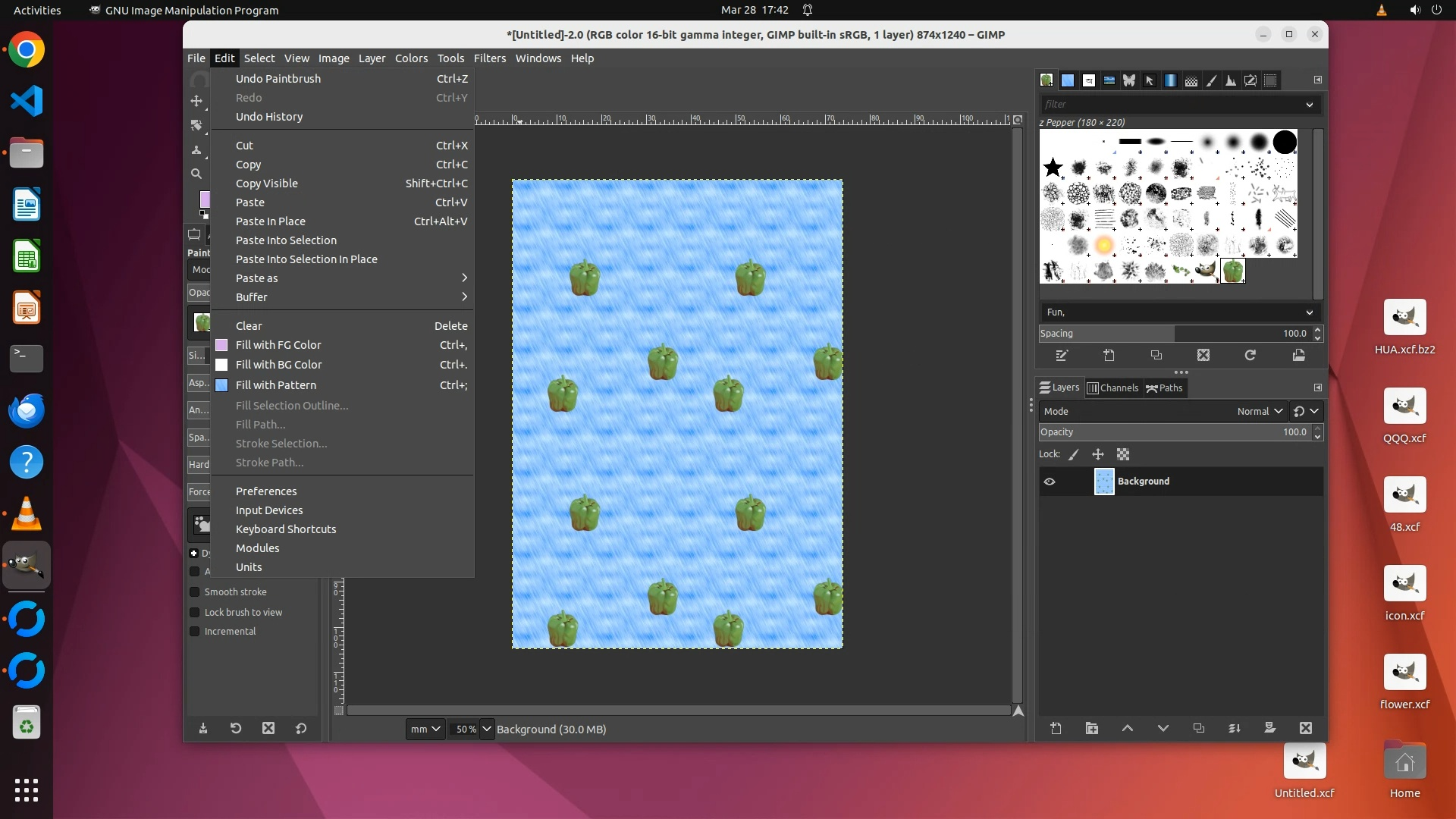
Task: Choose Fill with Pattern from Edit menu
Action: pos(275,385)
